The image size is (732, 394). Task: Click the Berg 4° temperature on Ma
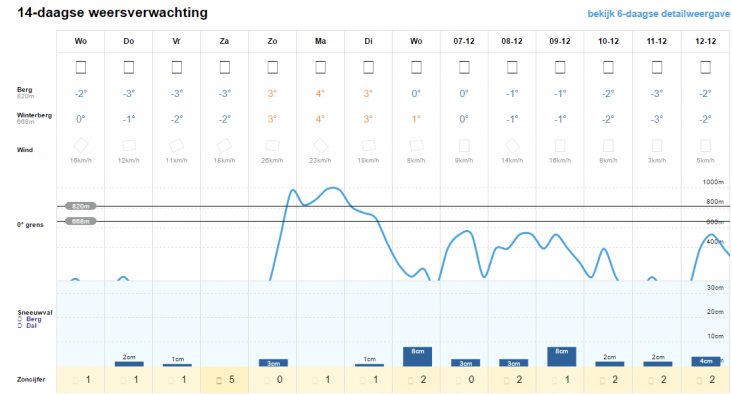pos(320,93)
